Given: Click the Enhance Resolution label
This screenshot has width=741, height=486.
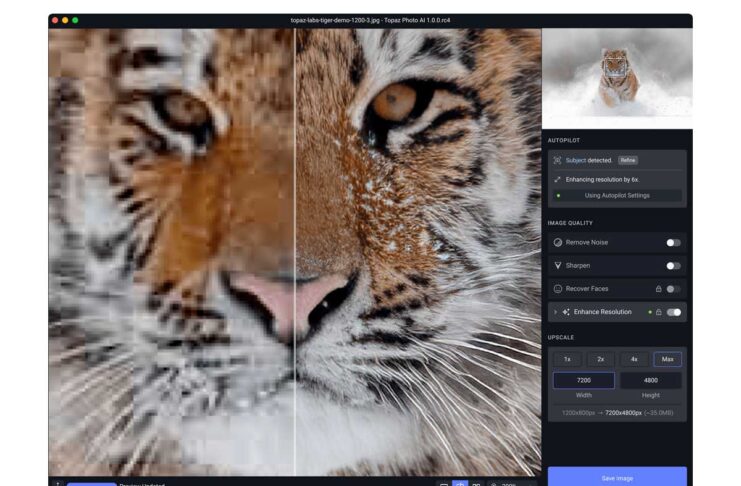Looking at the screenshot, I should (x=603, y=312).
